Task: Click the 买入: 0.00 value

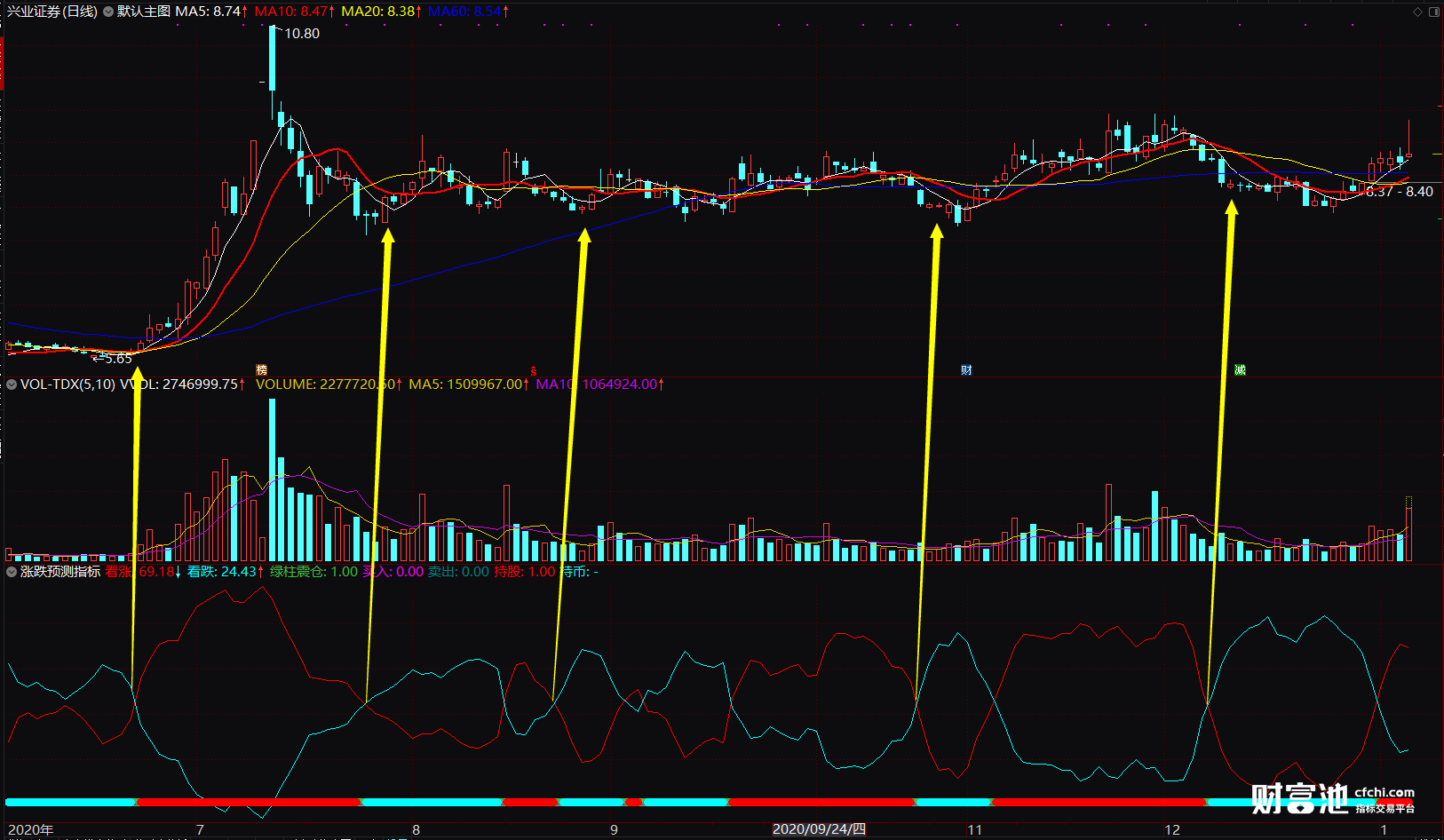Action: tap(393, 572)
